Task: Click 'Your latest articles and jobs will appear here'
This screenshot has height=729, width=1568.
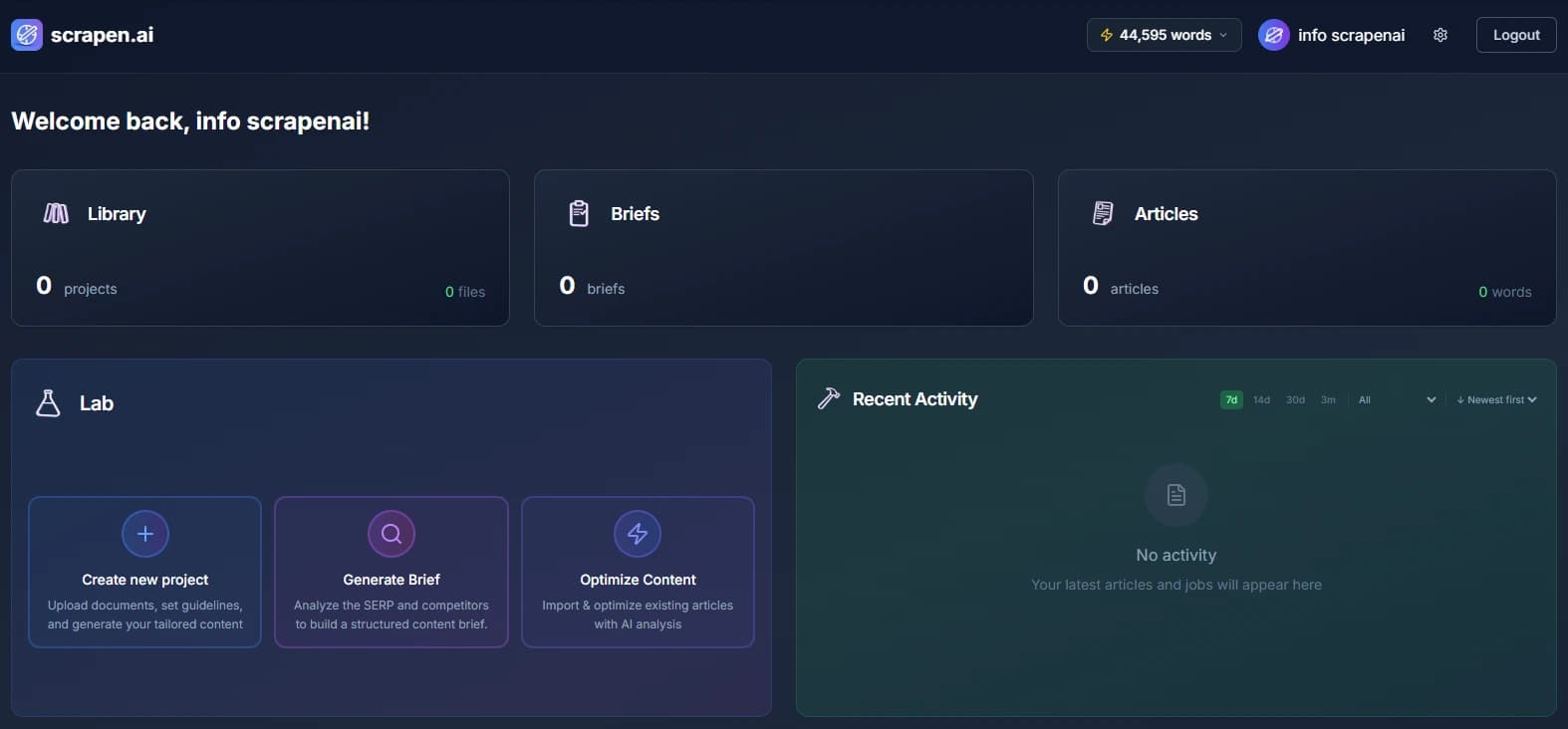Action: (1176, 585)
